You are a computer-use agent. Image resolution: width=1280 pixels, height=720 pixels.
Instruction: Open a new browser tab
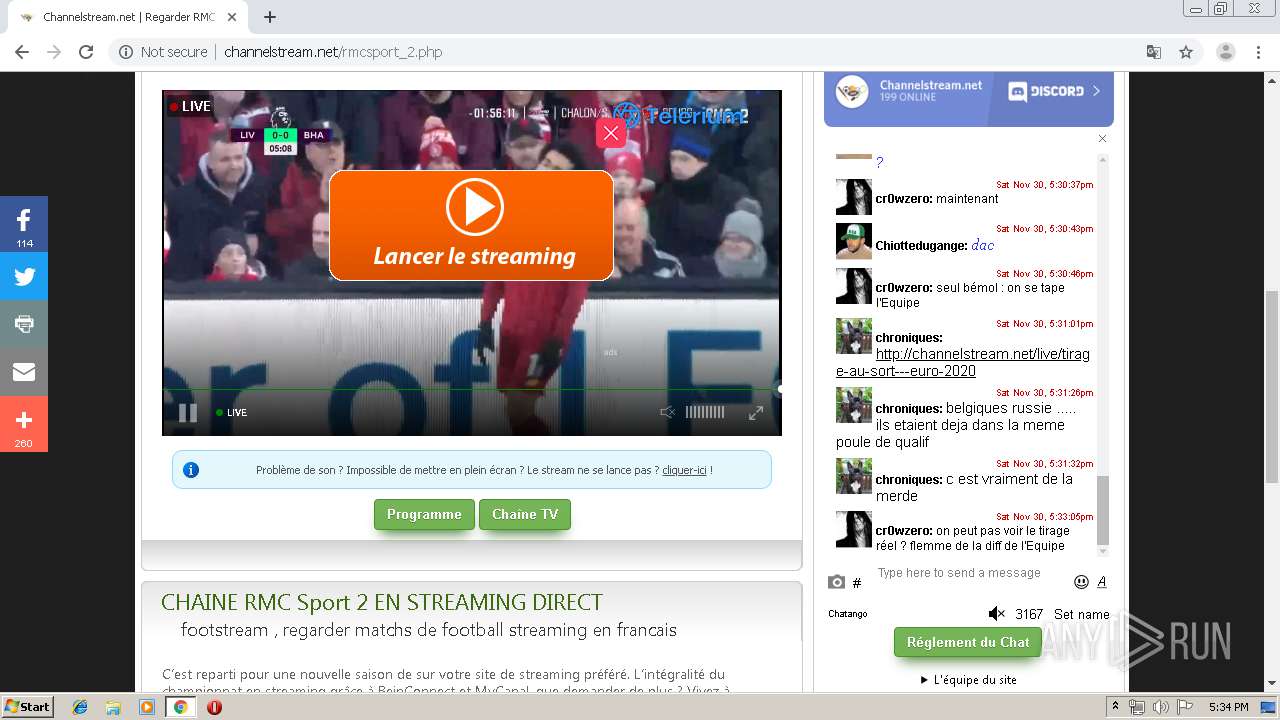coord(269,17)
